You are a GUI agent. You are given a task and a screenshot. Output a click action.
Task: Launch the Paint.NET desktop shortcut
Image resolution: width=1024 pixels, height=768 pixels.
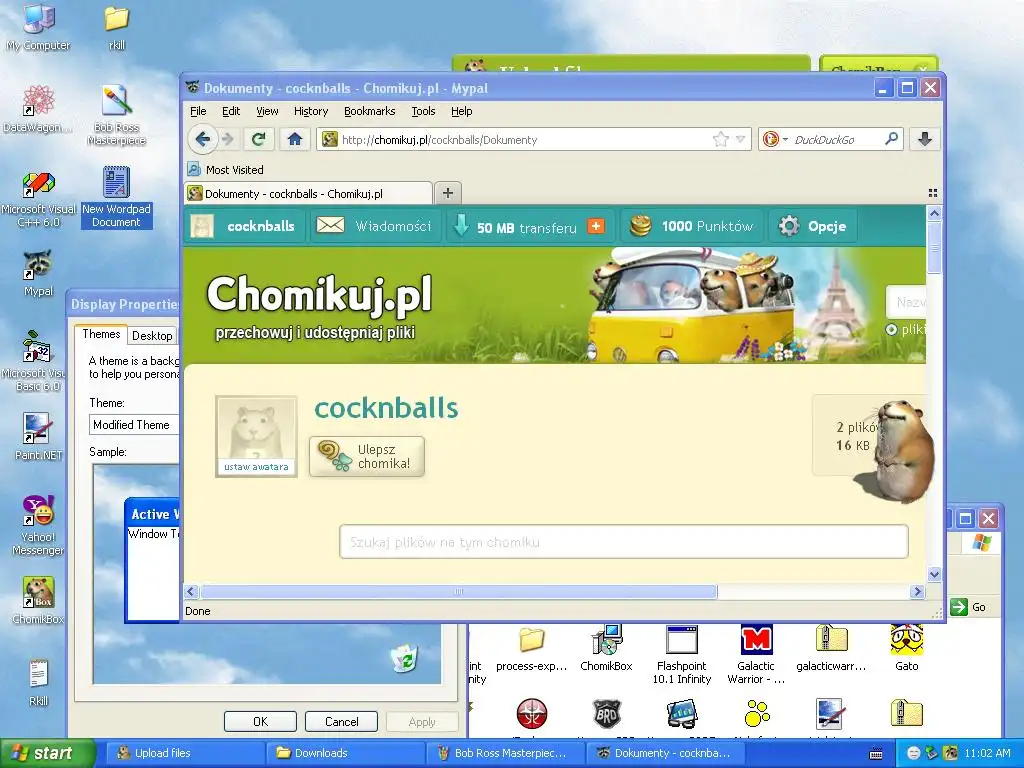[x=38, y=436]
